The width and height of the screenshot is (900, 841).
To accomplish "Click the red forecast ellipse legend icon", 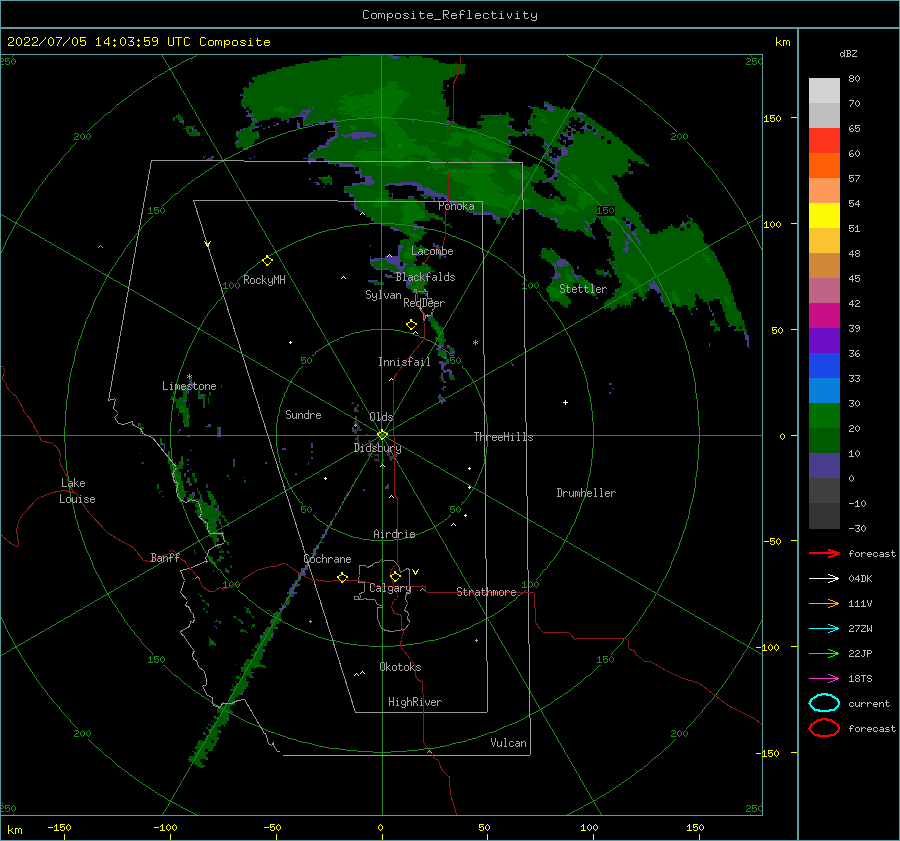I will [824, 728].
